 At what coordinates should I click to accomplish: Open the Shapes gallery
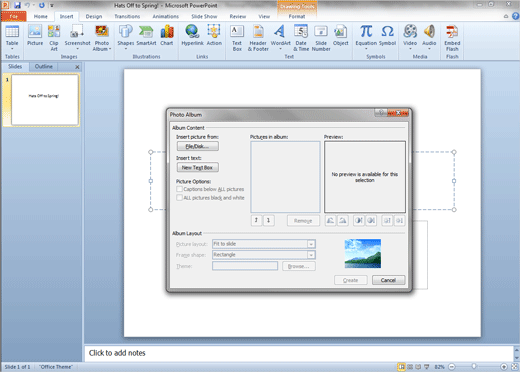pos(126,32)
